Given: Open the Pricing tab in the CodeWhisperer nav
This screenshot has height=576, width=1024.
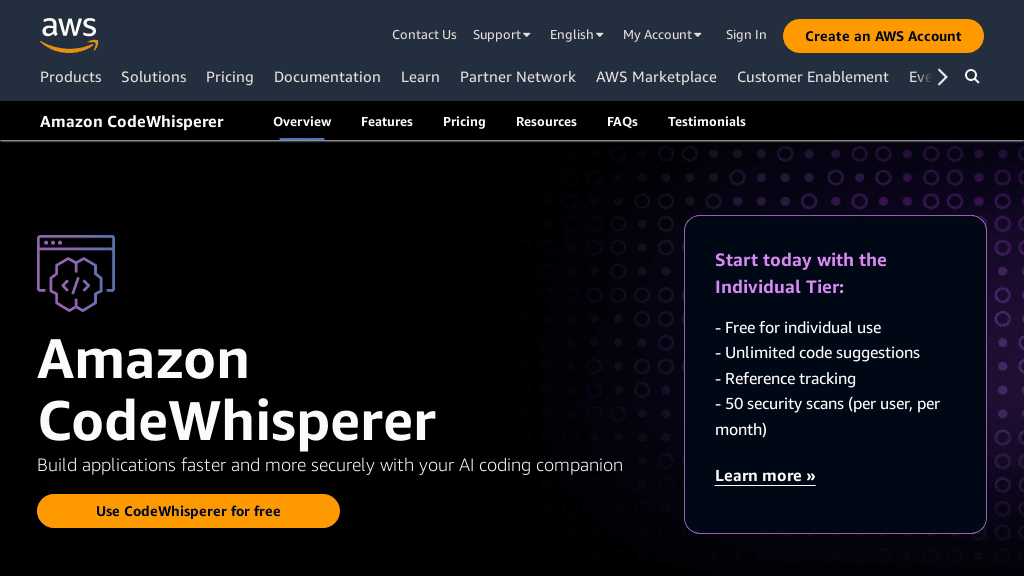Looking at the screenshot, I should pos(464,121).
